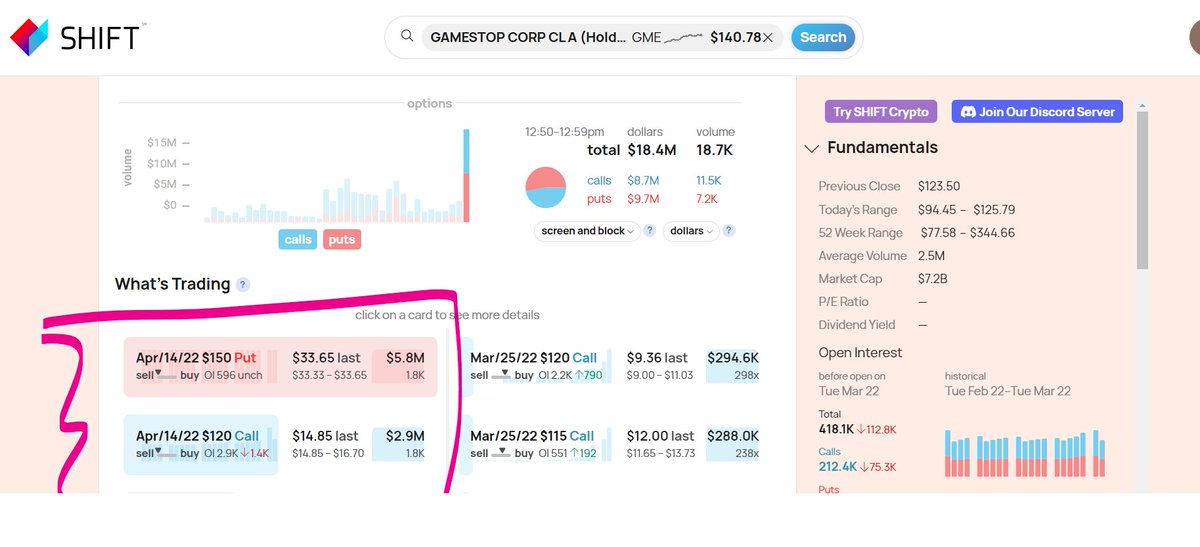Click the sell/buy indicator on $115 Call
1200x547 pixels.
(x=502, y=453)
